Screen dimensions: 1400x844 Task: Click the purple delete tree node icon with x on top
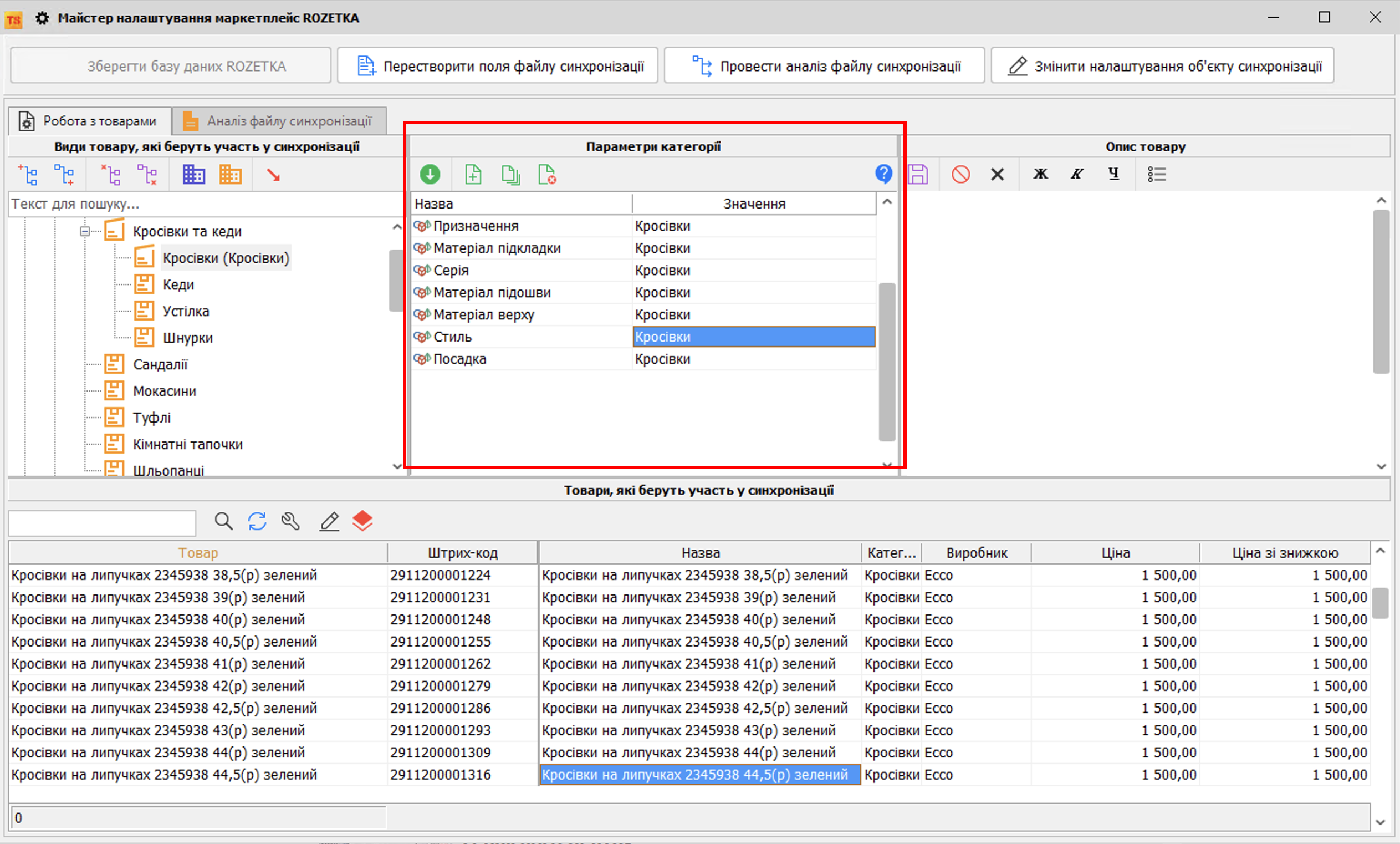111,175
